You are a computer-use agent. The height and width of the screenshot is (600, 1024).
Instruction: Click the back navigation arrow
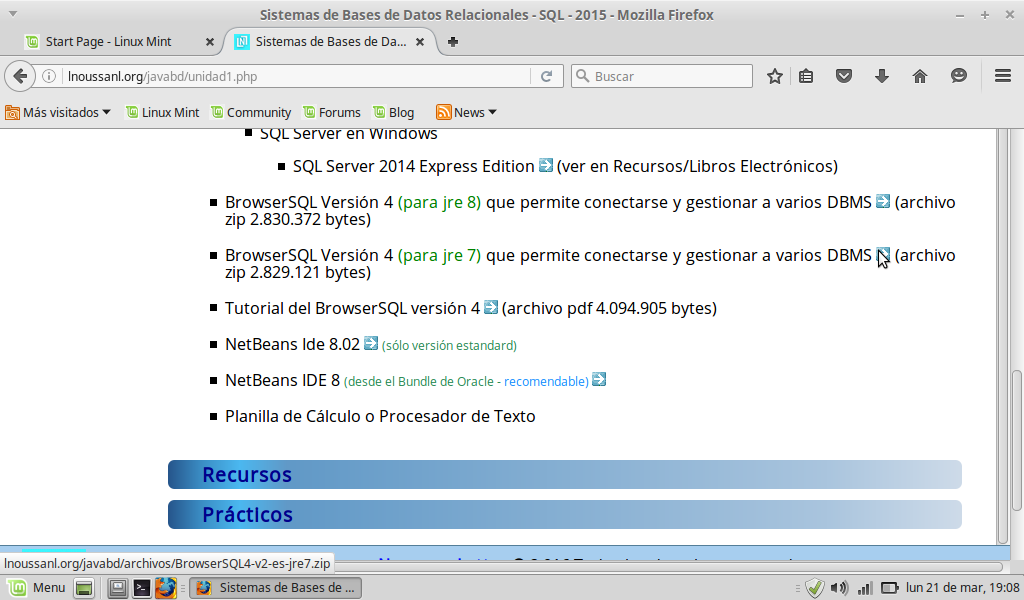point(19,76)
